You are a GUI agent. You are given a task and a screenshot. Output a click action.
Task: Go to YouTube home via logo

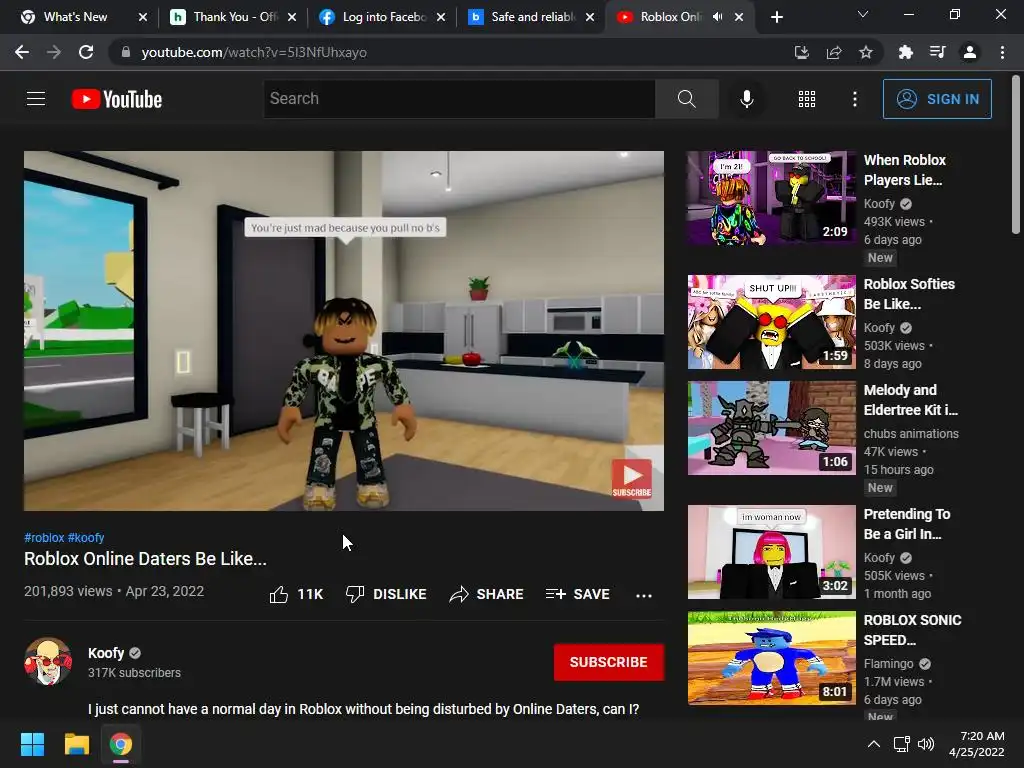tap(117, 99)
